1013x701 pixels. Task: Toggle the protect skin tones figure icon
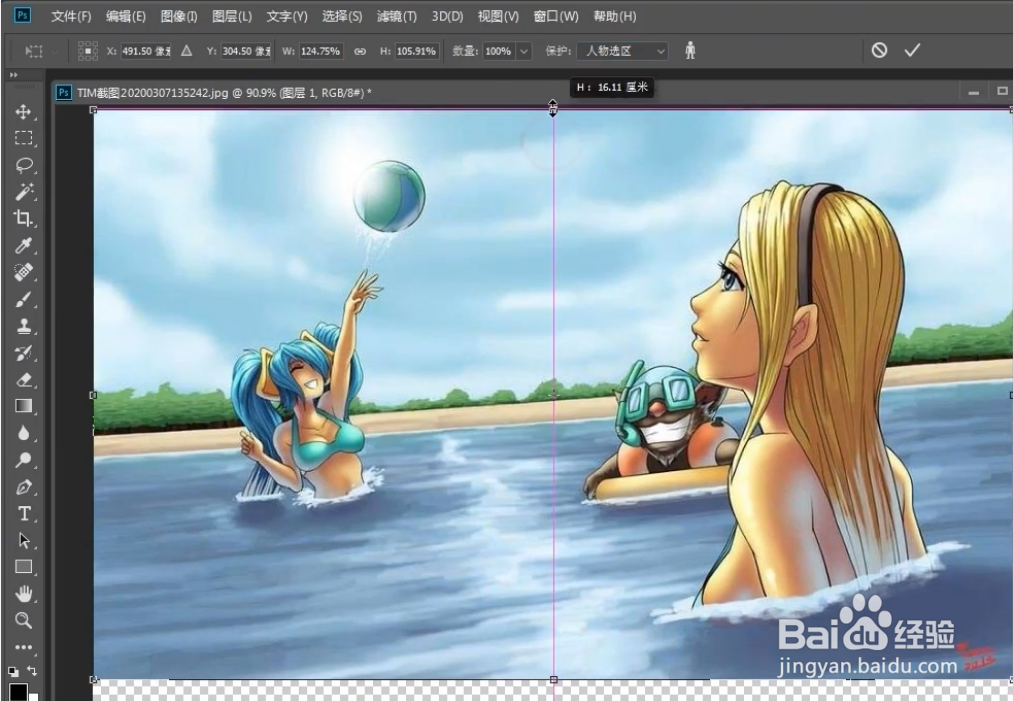tap(690, 50)
